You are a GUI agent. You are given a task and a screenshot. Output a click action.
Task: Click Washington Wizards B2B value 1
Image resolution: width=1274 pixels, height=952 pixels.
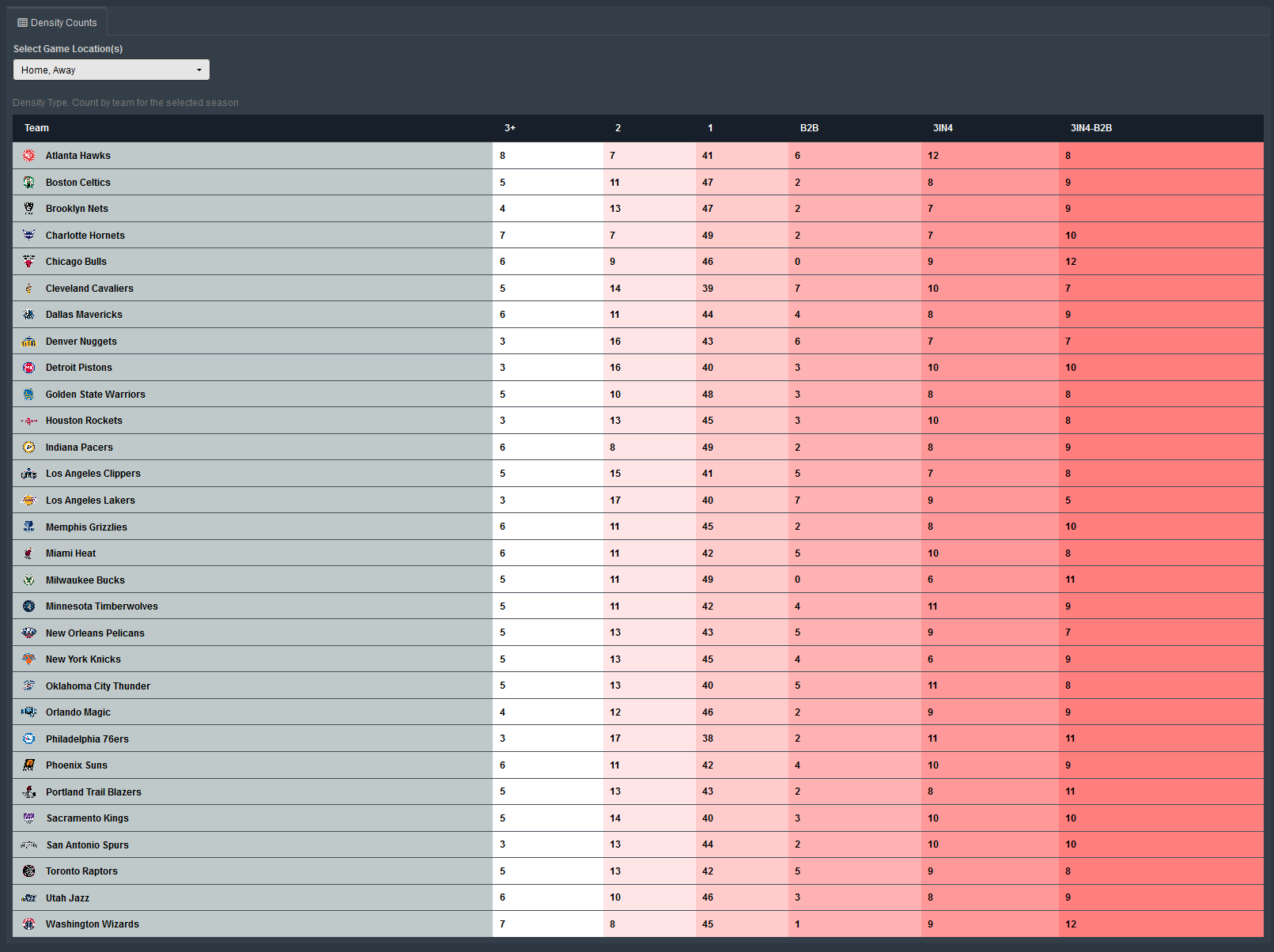pyautogui.click(x=797, y=924)
